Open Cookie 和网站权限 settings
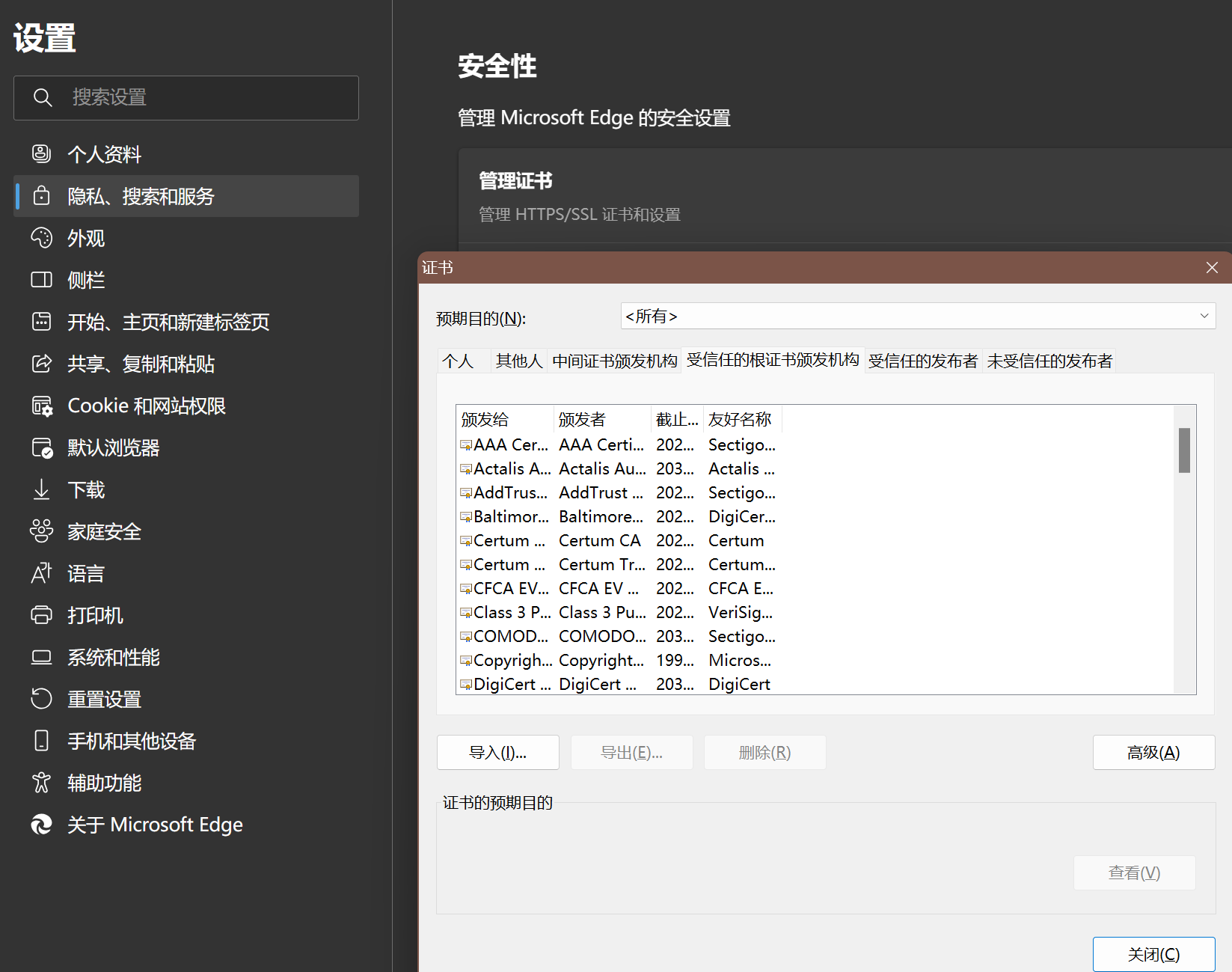This screenshot has width=1232, height=972. coord(186,406)
